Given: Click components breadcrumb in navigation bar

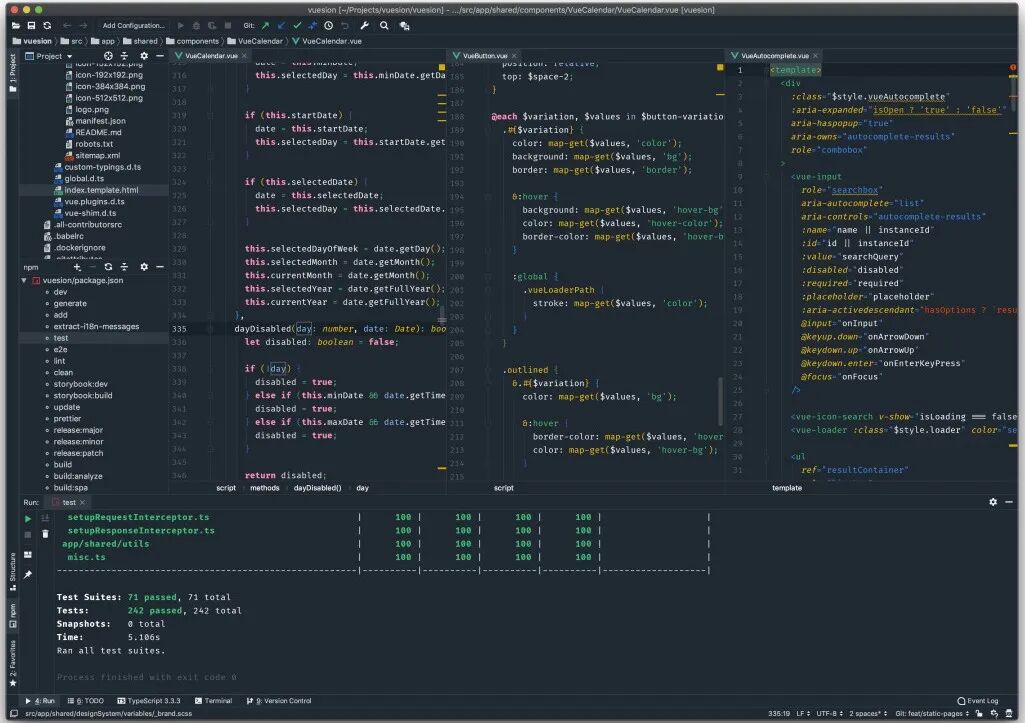Looking at the screenshot, I should pos(192,41).
